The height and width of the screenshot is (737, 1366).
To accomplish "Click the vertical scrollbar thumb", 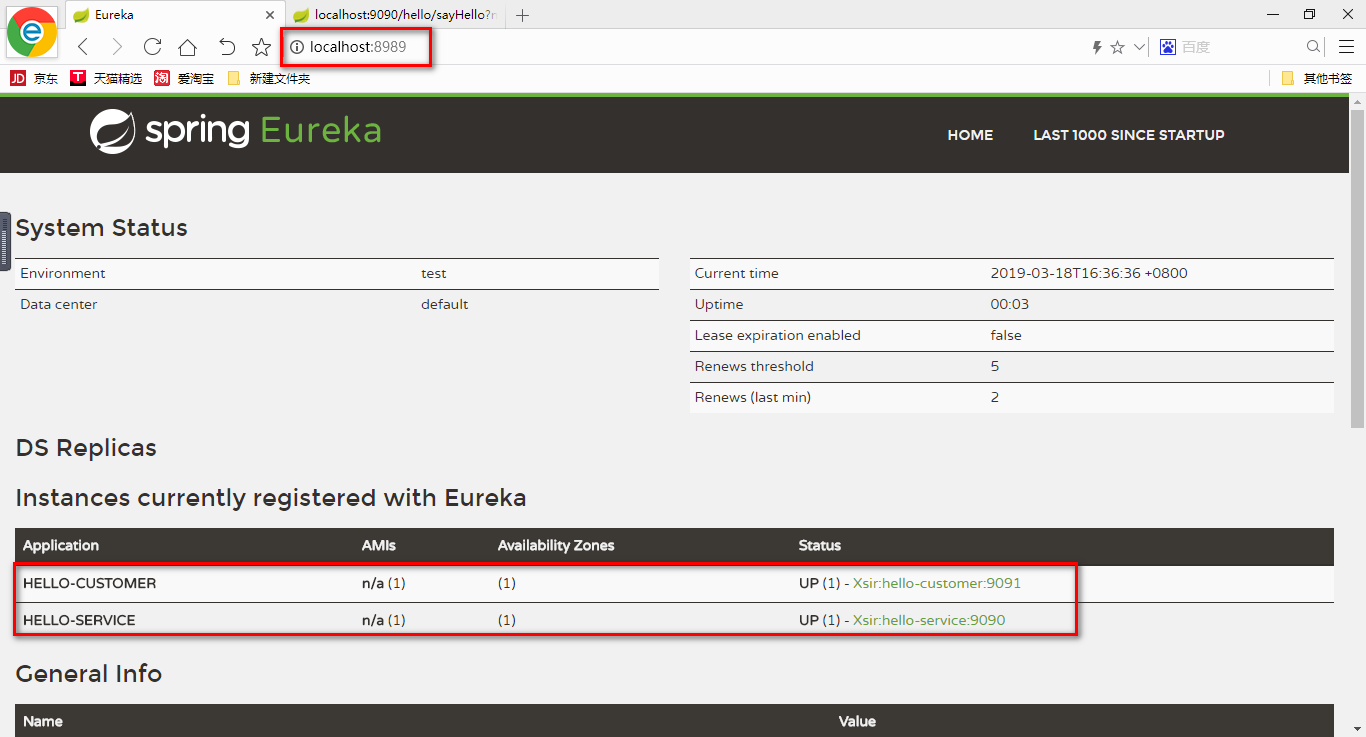I will (1357, 268).
